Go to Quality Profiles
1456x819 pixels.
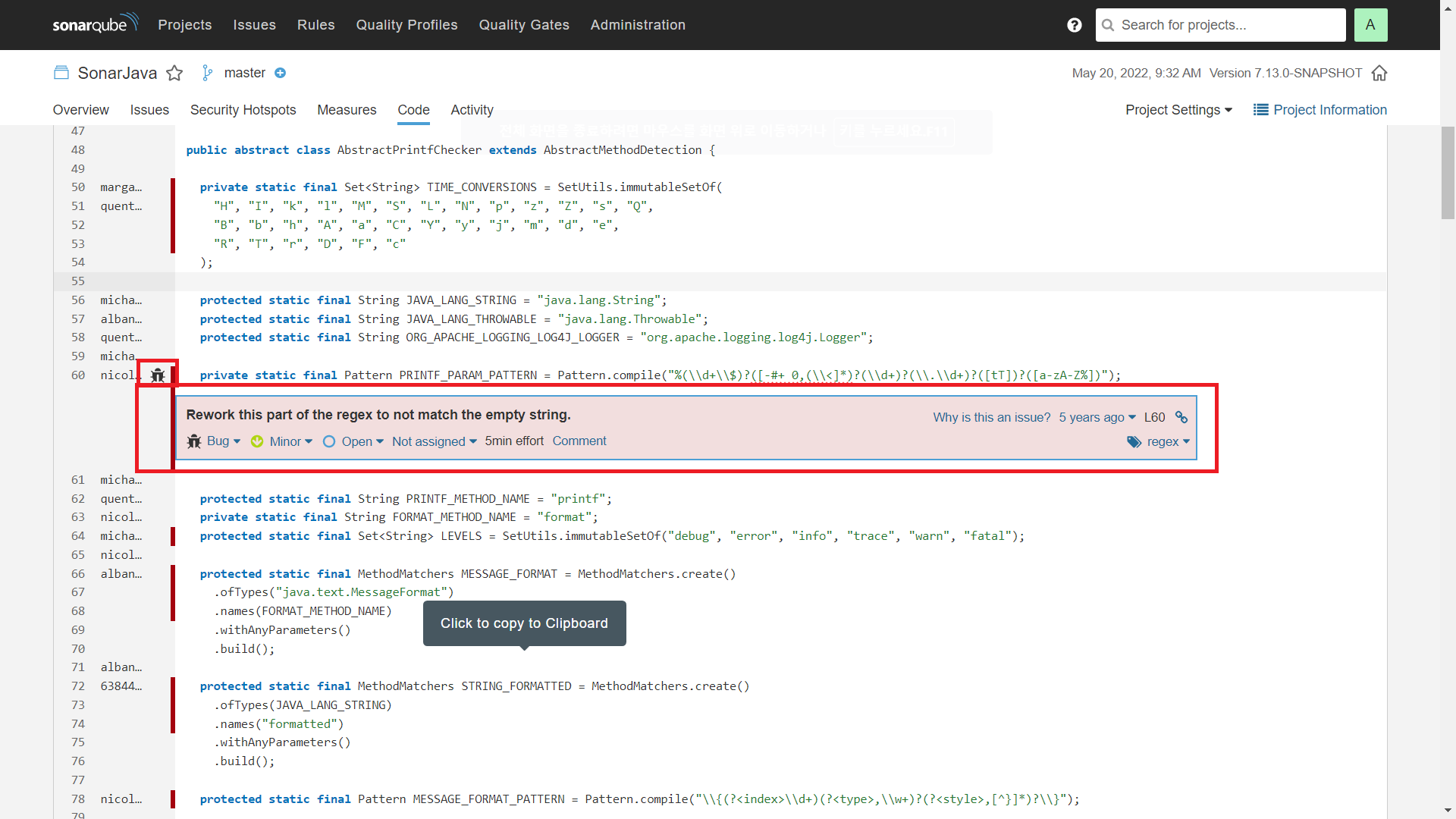407,25
